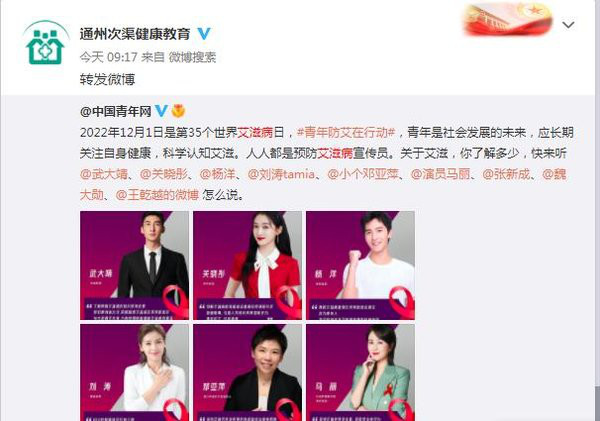Open the @刘涛tamia mention
The width and height of the screenshot is (600, 421).
click(x=281, y=175)
